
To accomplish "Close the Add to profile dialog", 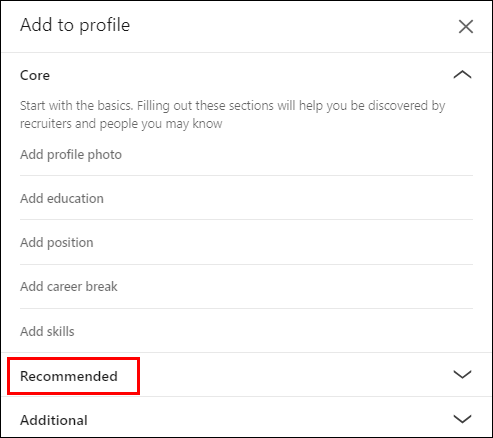I will click(466, 26).
